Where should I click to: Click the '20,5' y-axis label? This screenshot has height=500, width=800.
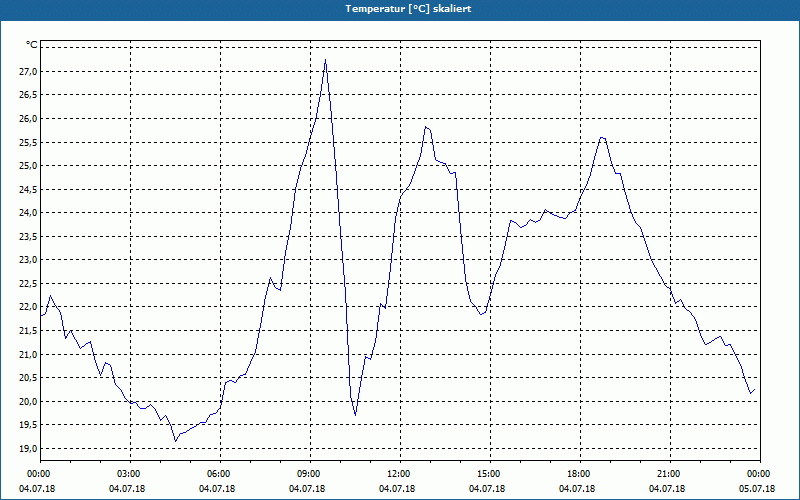point(28,378)
